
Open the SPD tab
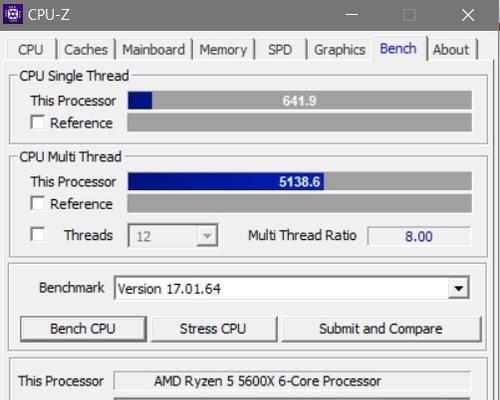coord(280,50)
